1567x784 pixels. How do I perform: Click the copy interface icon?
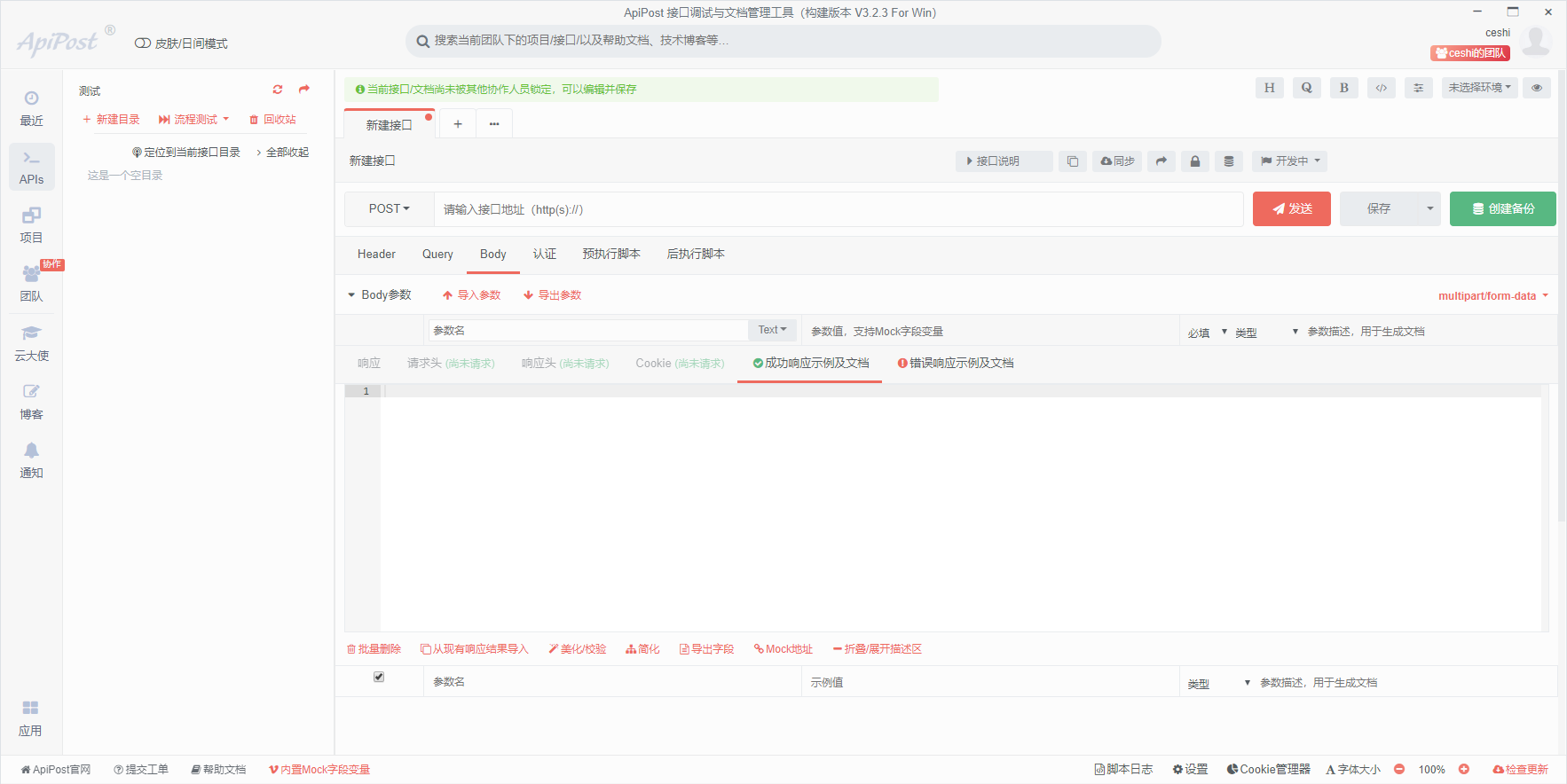click(1073, 161)
